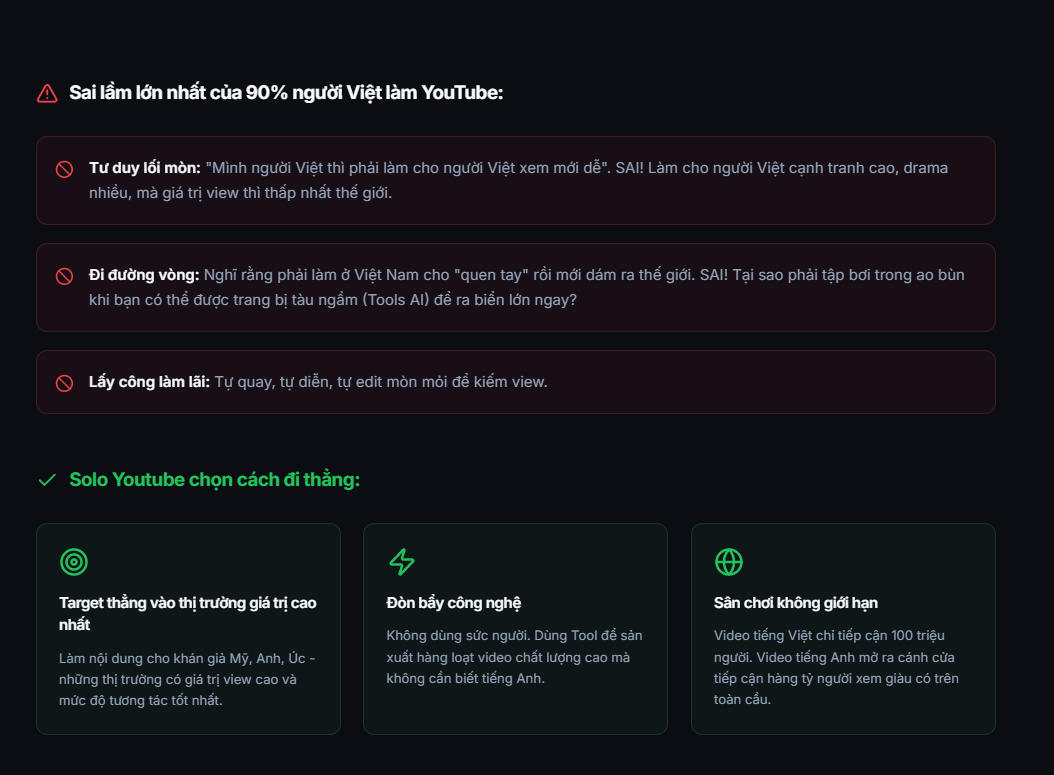Click the green lightning bolt icon
1054x775 pixels.
(x=401, y=562)
